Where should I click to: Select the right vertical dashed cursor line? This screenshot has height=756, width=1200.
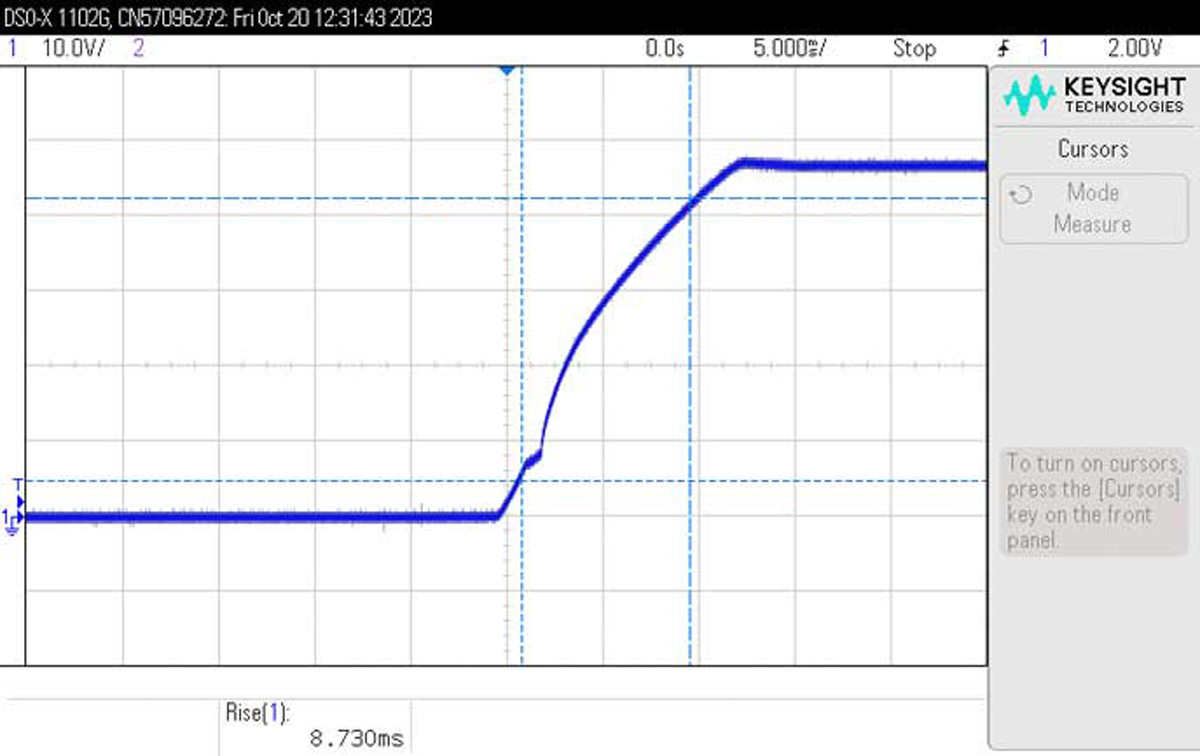[x=690, y=400]
